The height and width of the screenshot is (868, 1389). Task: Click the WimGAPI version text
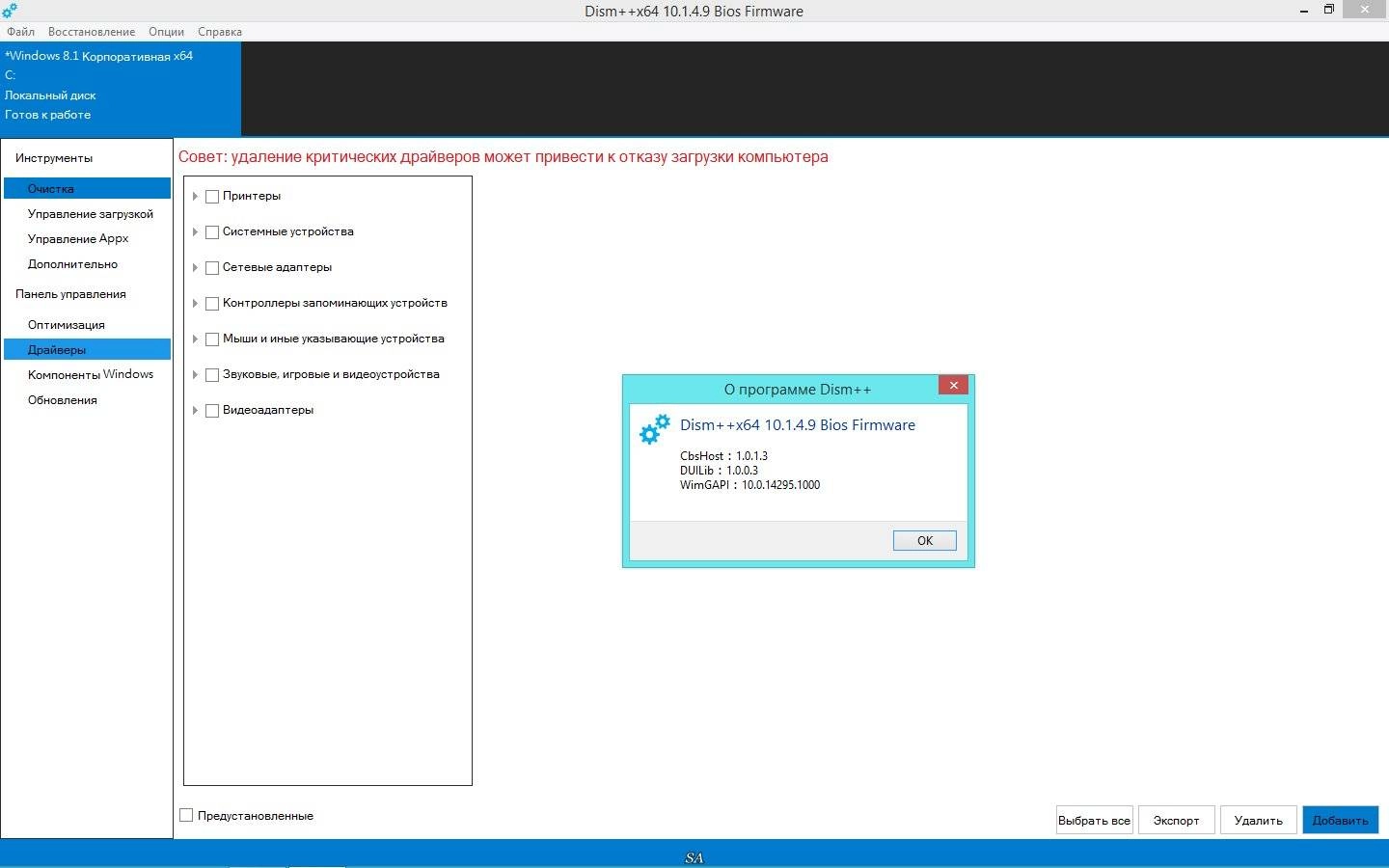pyautogui.click(x=750, y=485)
